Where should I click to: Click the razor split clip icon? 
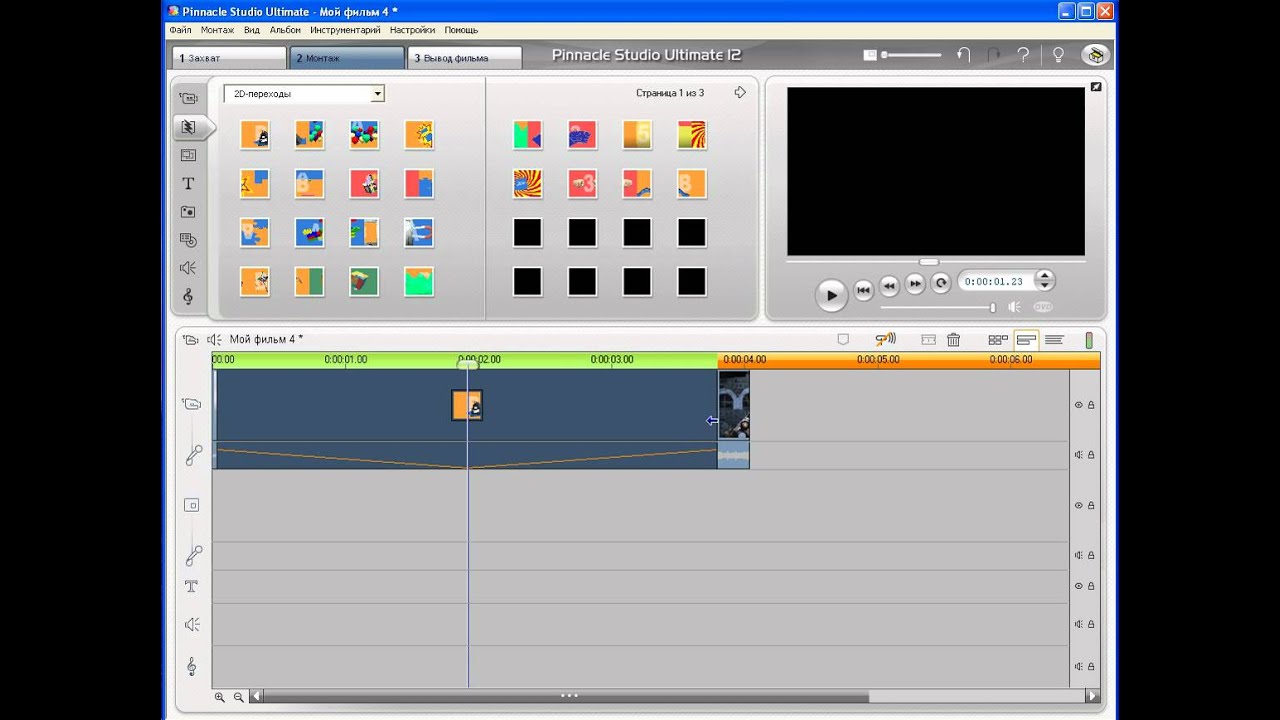[928, 340]
